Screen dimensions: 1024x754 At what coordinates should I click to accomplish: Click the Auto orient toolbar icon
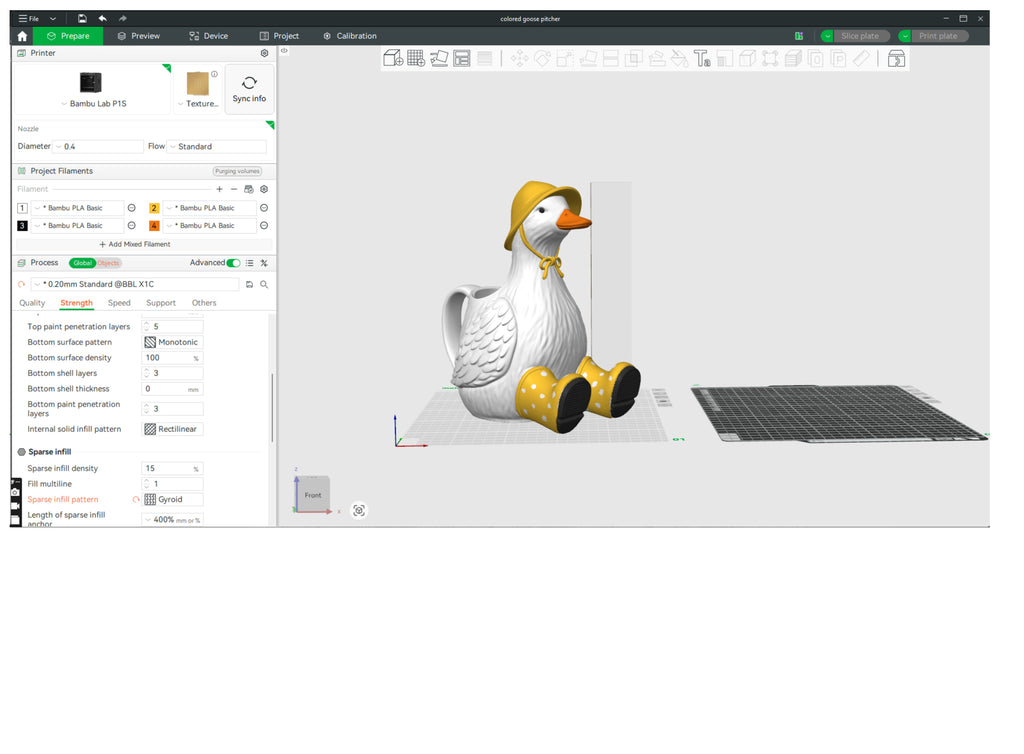[439, 59]
